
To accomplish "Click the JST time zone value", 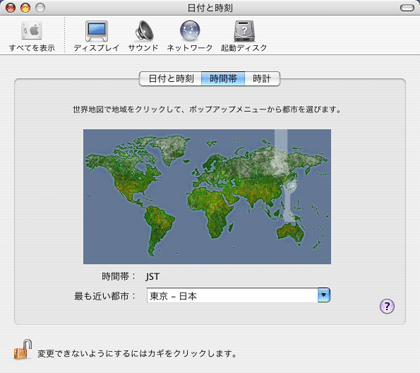I will 152,276.
